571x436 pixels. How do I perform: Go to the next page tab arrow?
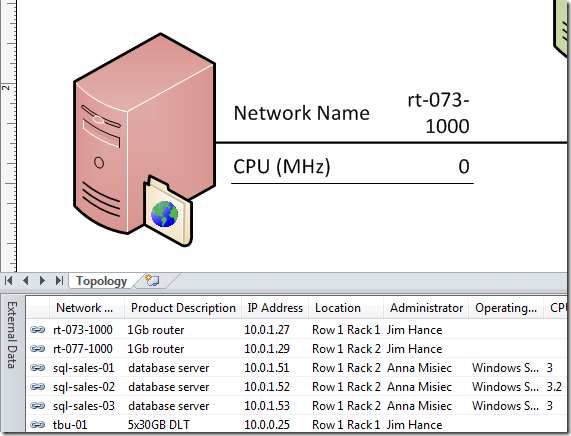click(42, 281)
